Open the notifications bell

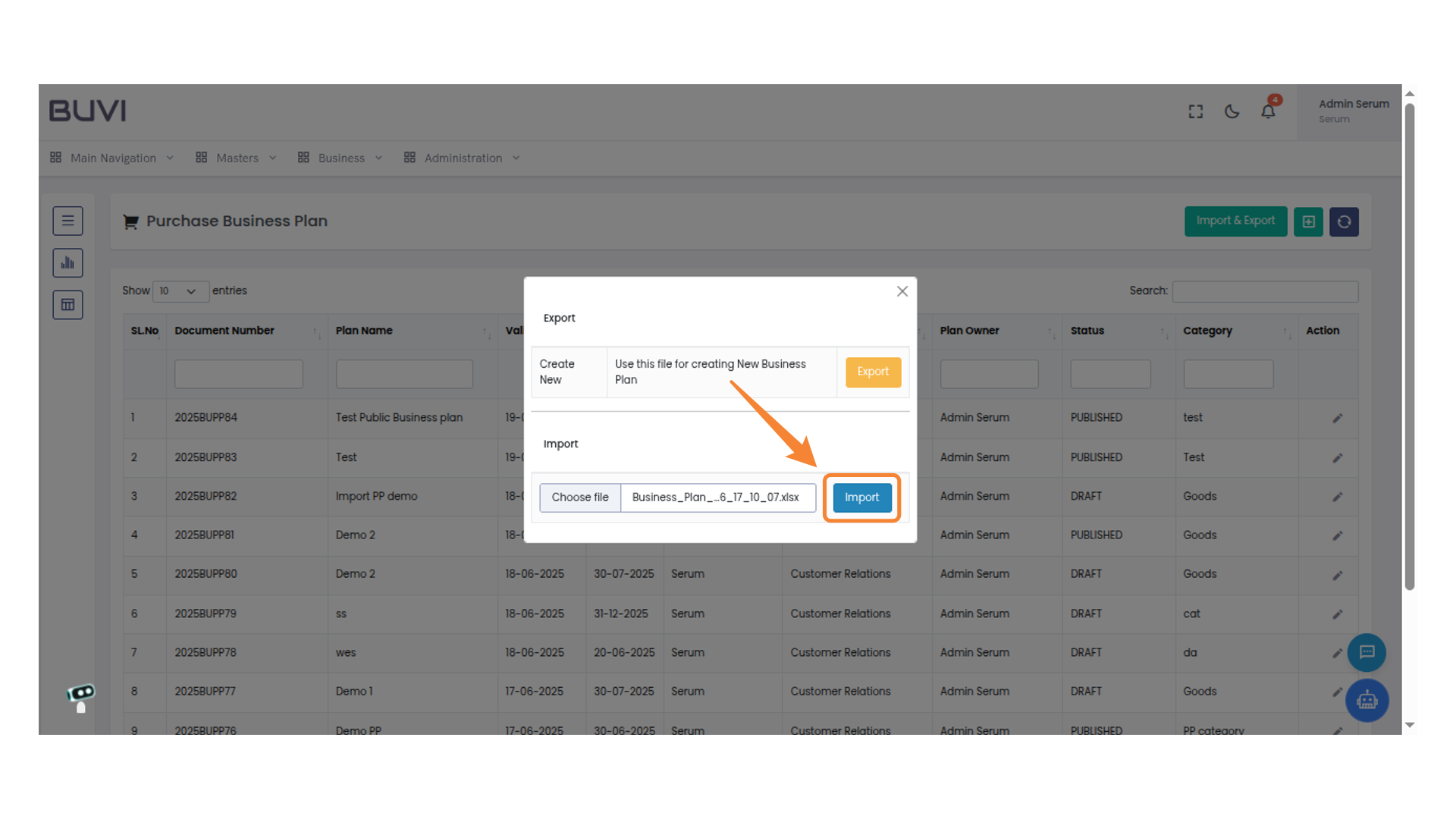click(1268, 111)
